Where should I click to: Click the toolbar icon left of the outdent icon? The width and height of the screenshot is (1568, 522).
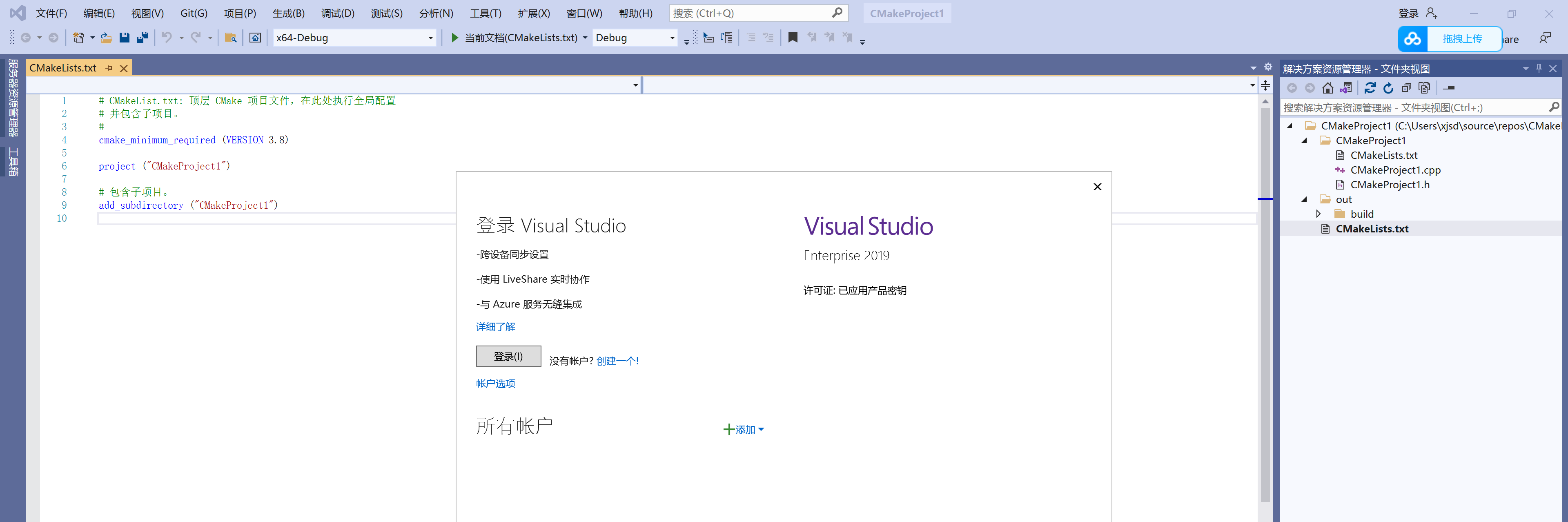point(726,38)
